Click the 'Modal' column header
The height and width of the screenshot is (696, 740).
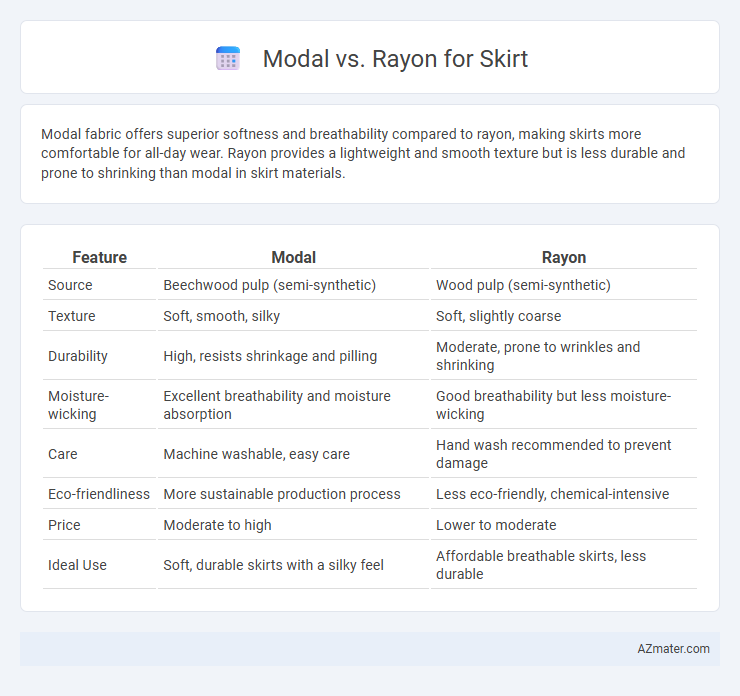click(294, 257)
